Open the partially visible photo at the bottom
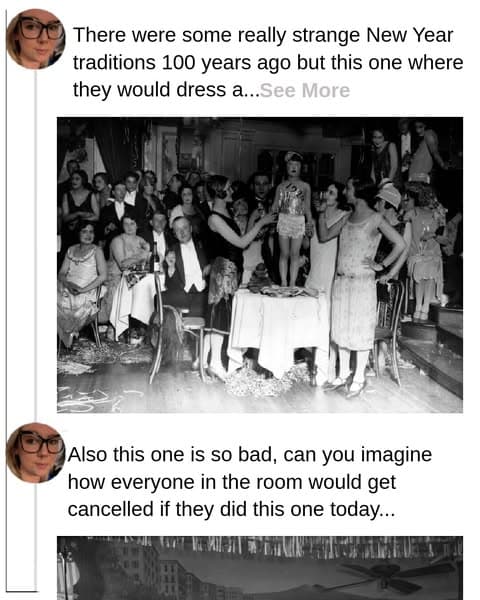The image size is (480, 600). tap(260, 568)
